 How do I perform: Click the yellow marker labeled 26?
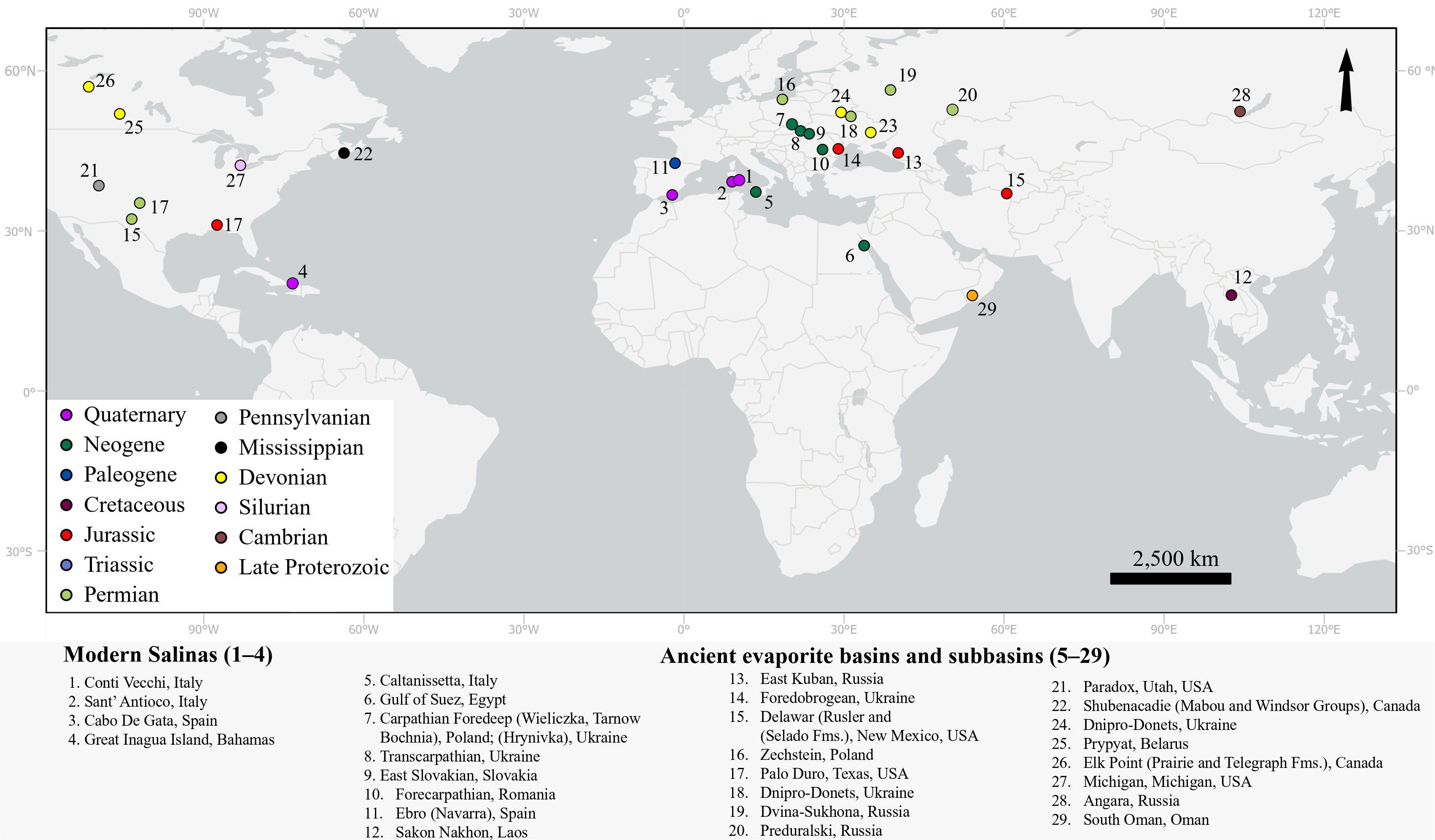point(88,86)
